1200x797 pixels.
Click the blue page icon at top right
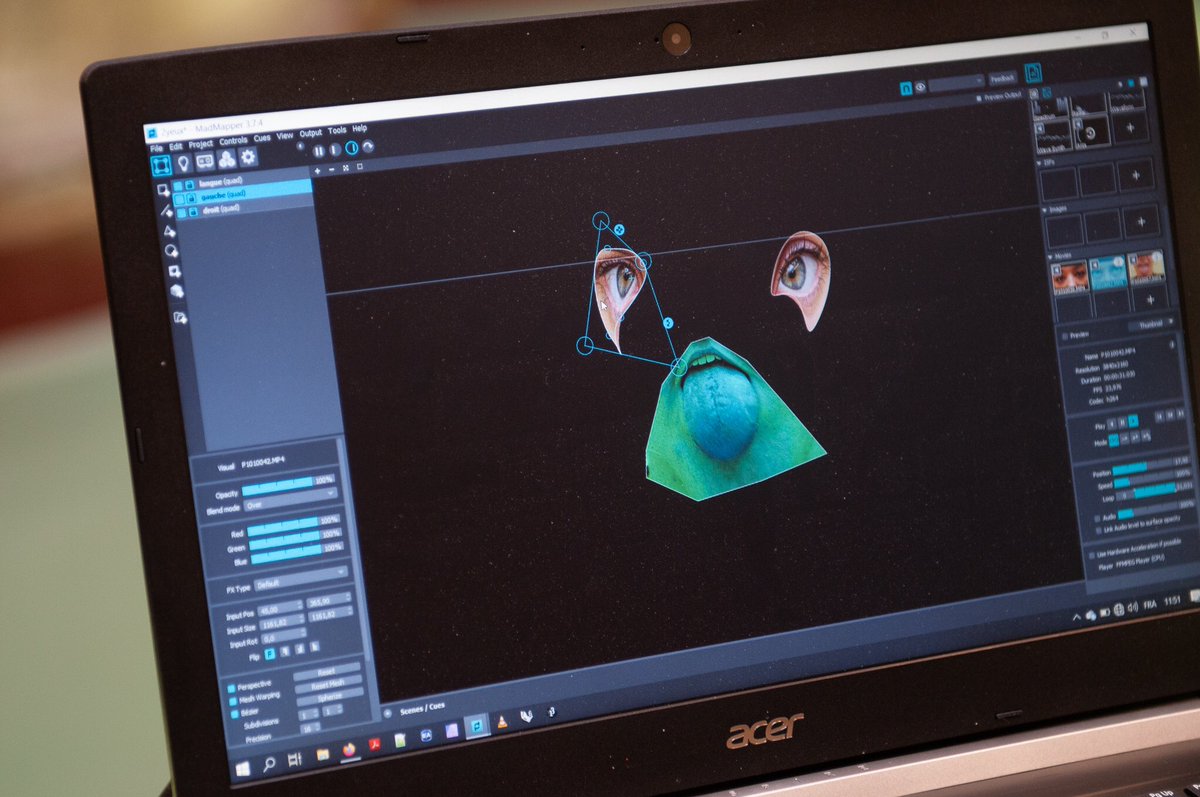pyautogui.click(x=1033, y=73)
